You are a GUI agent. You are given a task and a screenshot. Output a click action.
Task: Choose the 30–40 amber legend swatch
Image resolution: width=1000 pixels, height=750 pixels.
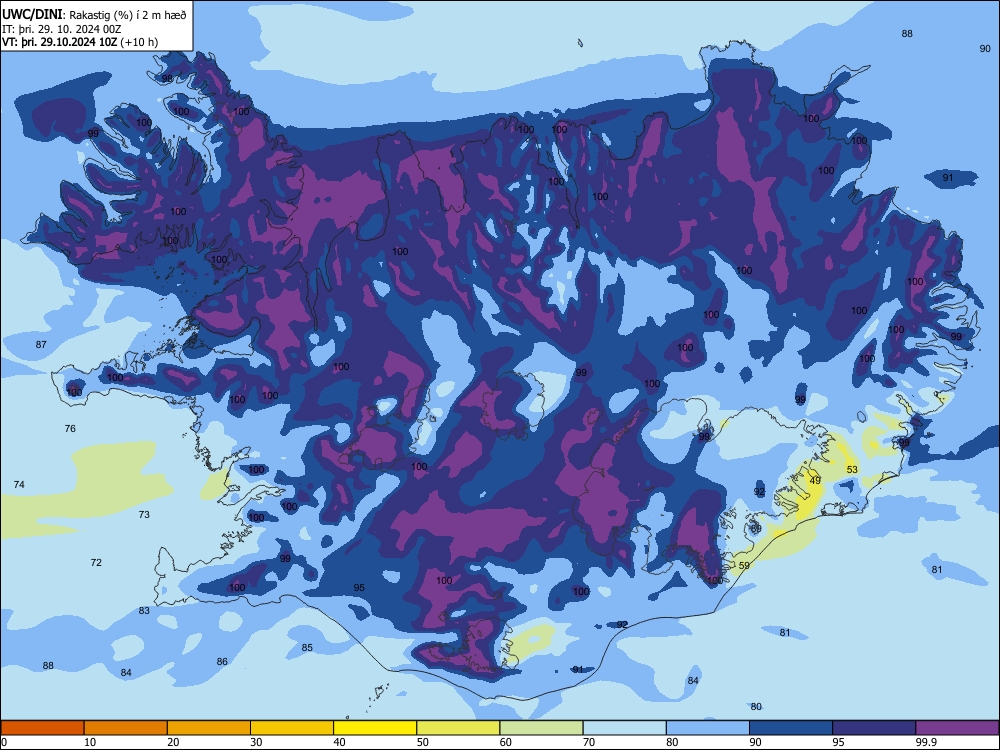pyautogui.click(x=292, y=728)
